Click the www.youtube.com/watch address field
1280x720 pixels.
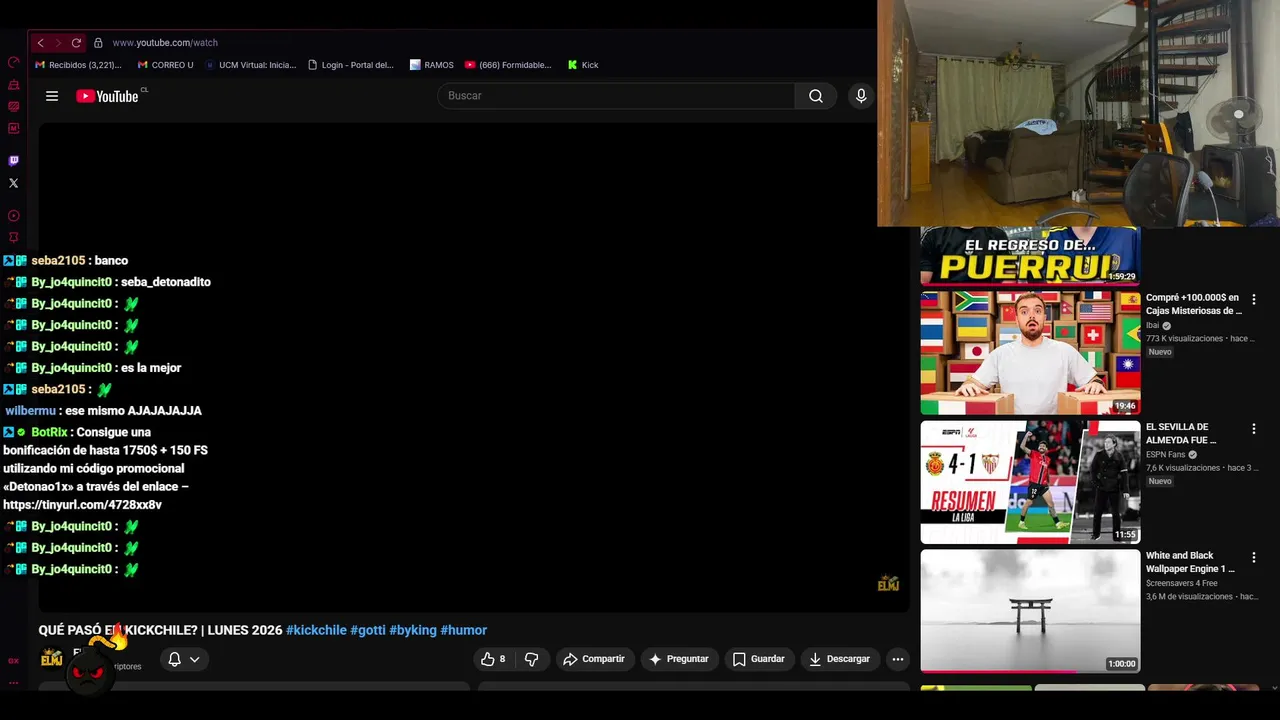(165, 43)
